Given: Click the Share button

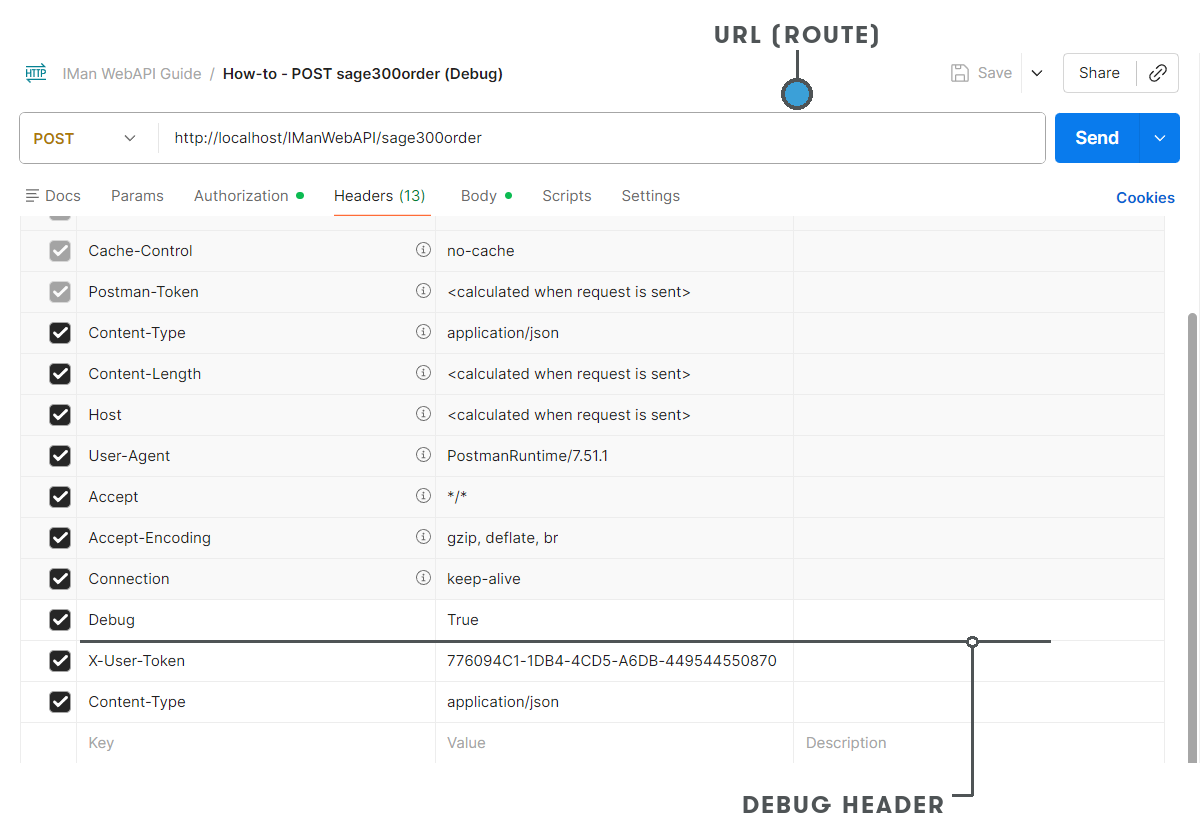Looking at the screenshot, I should point(1099,73).
